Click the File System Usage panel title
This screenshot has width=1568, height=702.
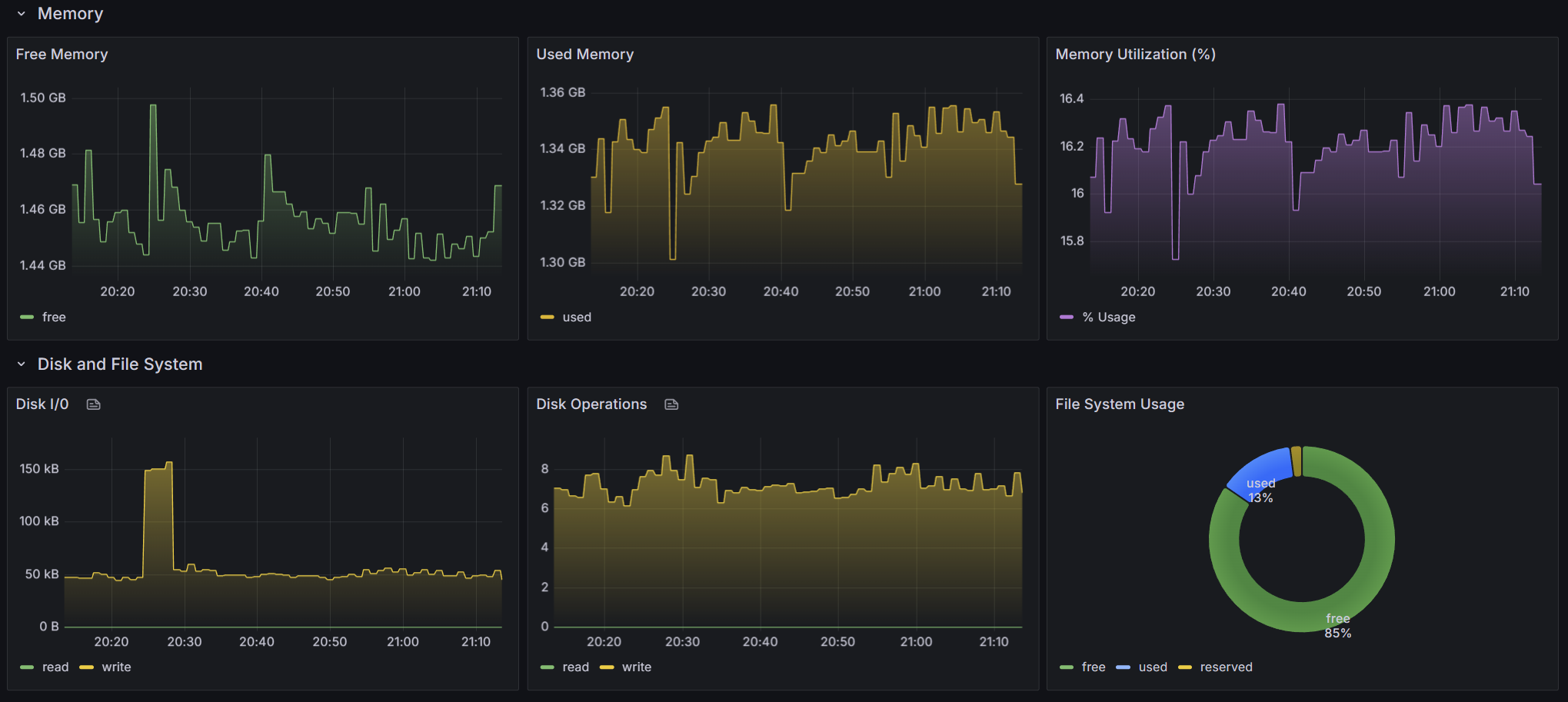tap(1120, 404)
